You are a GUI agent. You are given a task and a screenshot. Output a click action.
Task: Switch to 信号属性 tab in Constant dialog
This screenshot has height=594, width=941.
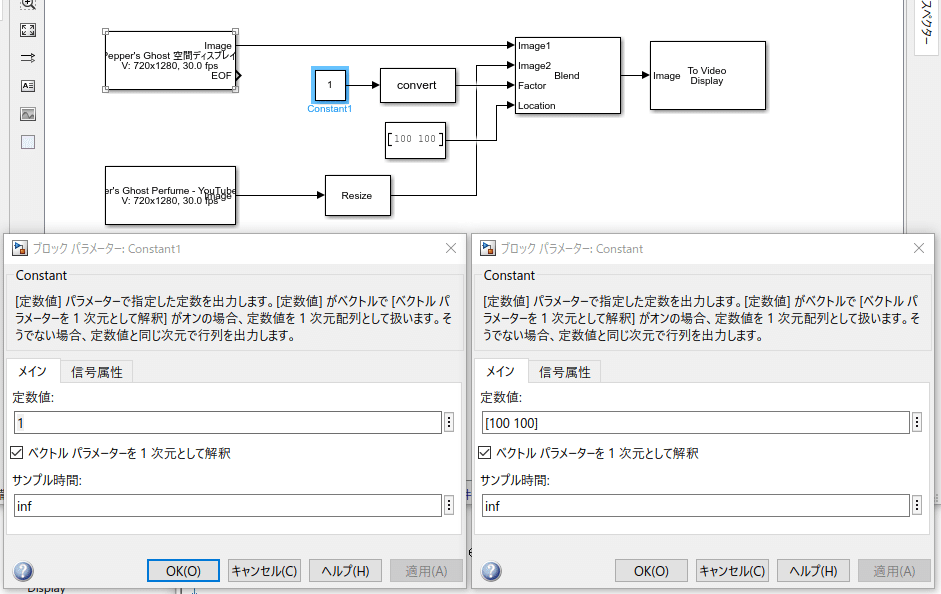coord(564,372)
